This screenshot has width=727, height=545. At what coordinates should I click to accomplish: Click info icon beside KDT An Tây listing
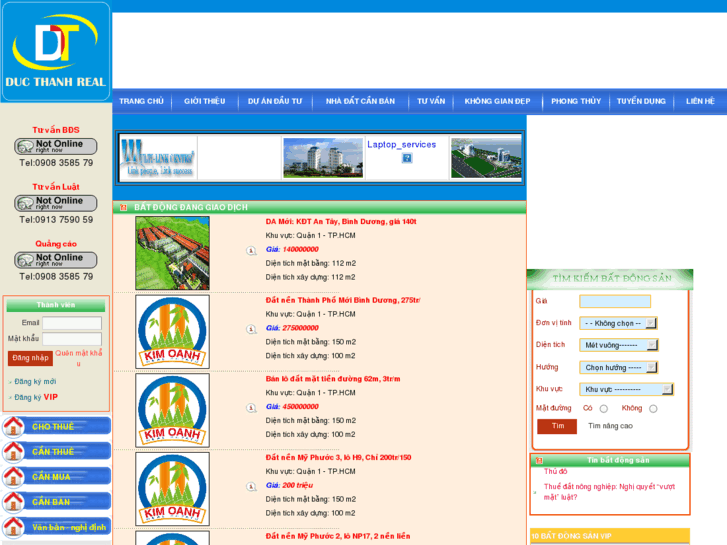(x=251, y=250)
